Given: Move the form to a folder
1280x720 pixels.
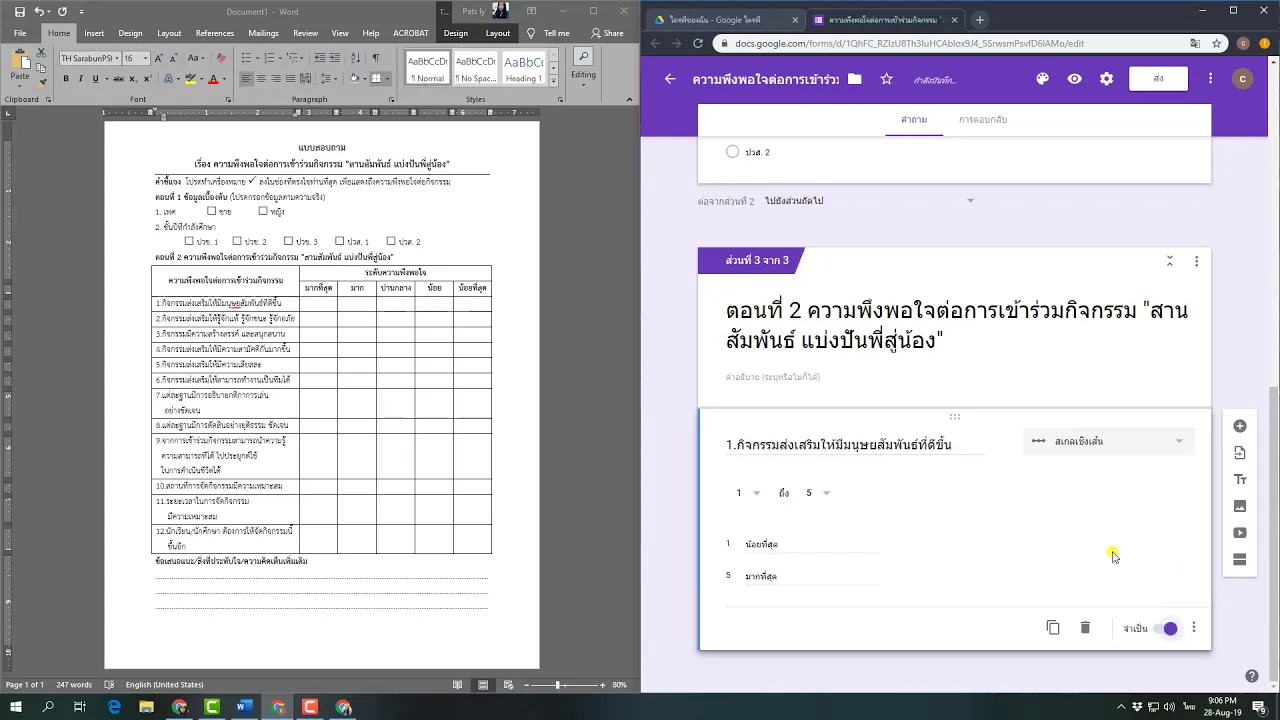Looking at the screenshot, I should 854,79.
